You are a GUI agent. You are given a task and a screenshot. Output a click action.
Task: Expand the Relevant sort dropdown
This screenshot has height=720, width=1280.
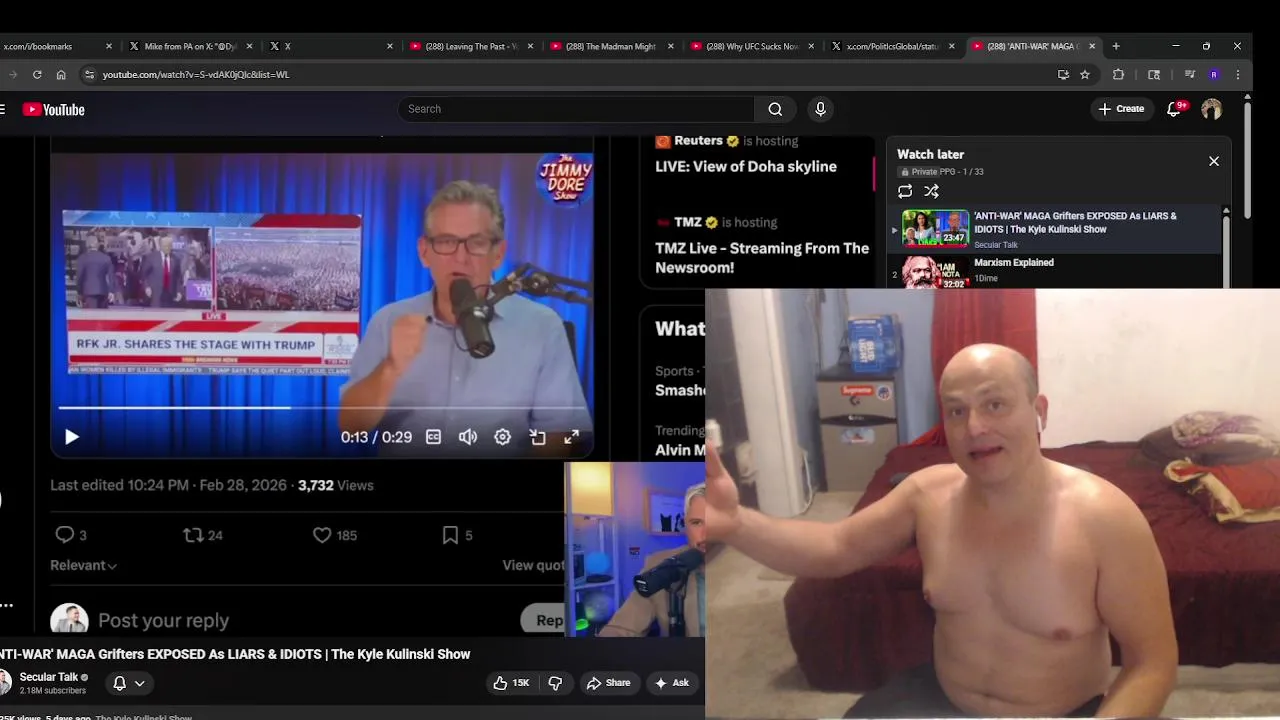point(84,565)
